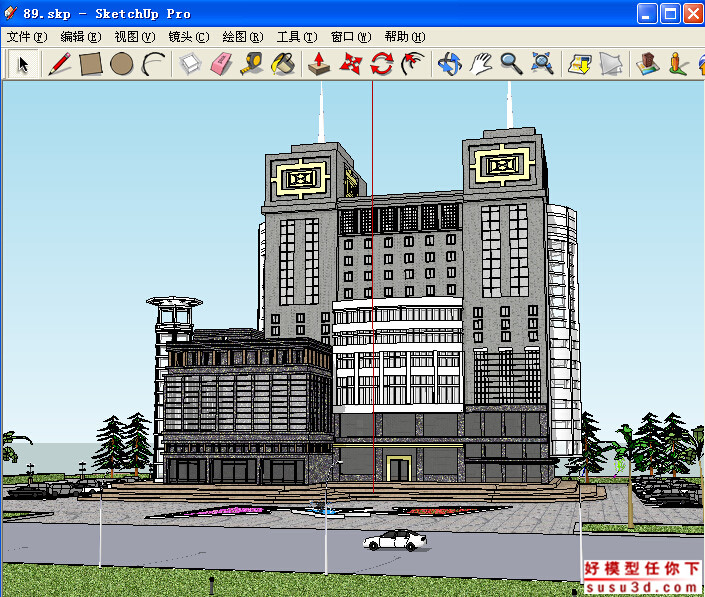This screenshot has height=597, width=705.
Task: Select the Move tool with red arrows
Action: pyautogui.click(x=350, y=64)
